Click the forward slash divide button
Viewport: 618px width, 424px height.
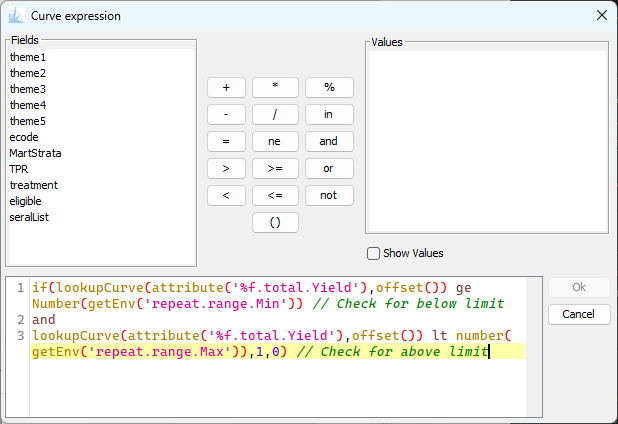click(275, 114)
